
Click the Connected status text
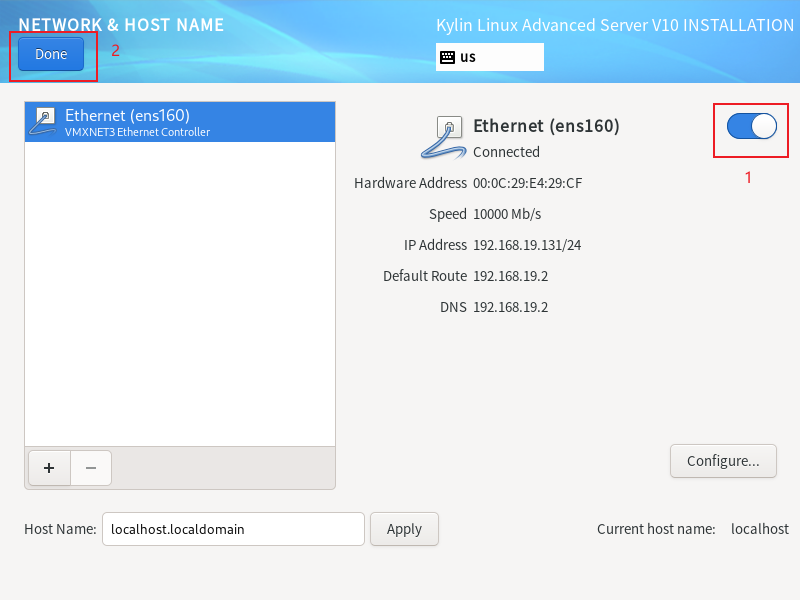point(506,152)
